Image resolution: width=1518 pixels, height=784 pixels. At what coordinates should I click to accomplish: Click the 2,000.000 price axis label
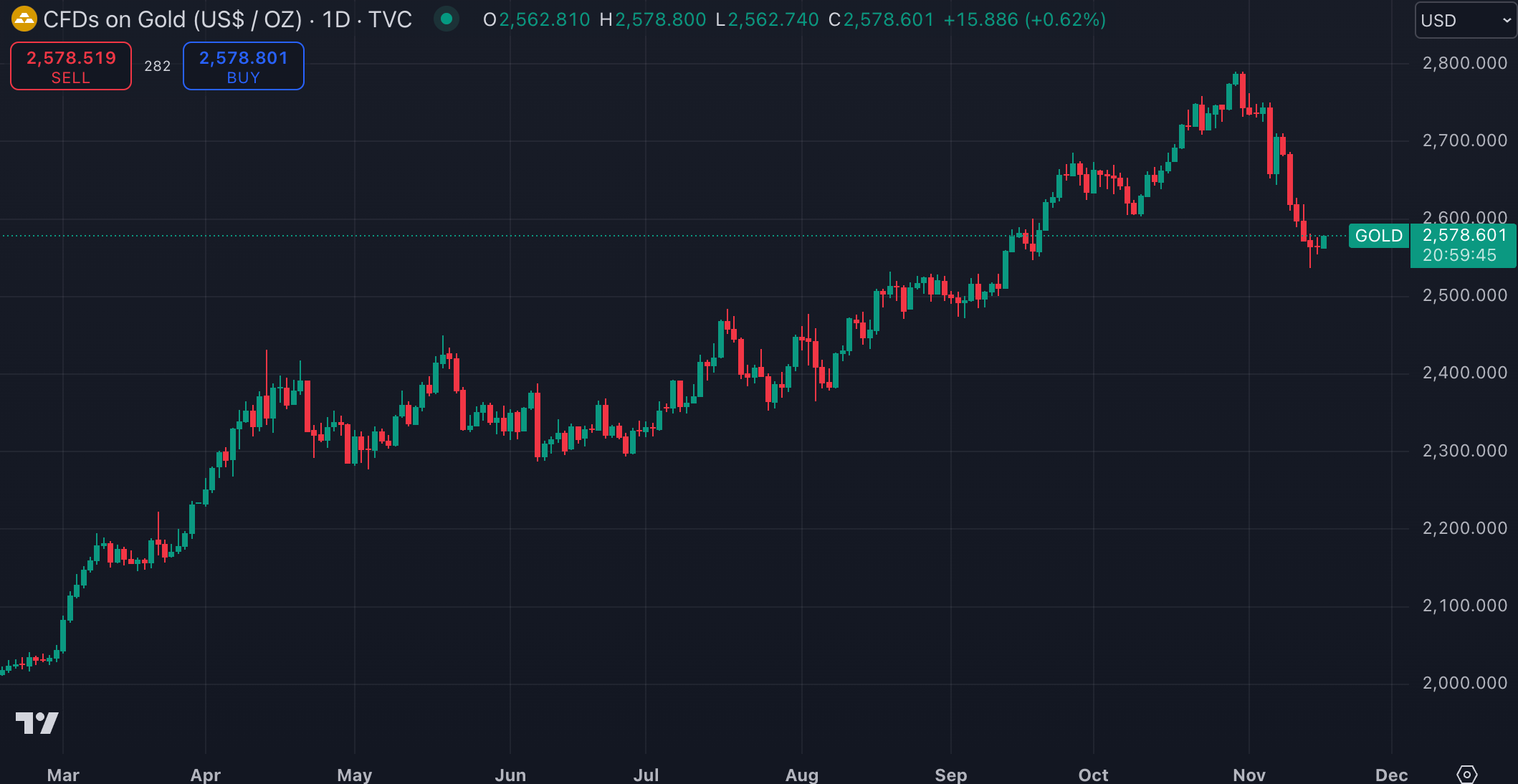pos(1464,683)
